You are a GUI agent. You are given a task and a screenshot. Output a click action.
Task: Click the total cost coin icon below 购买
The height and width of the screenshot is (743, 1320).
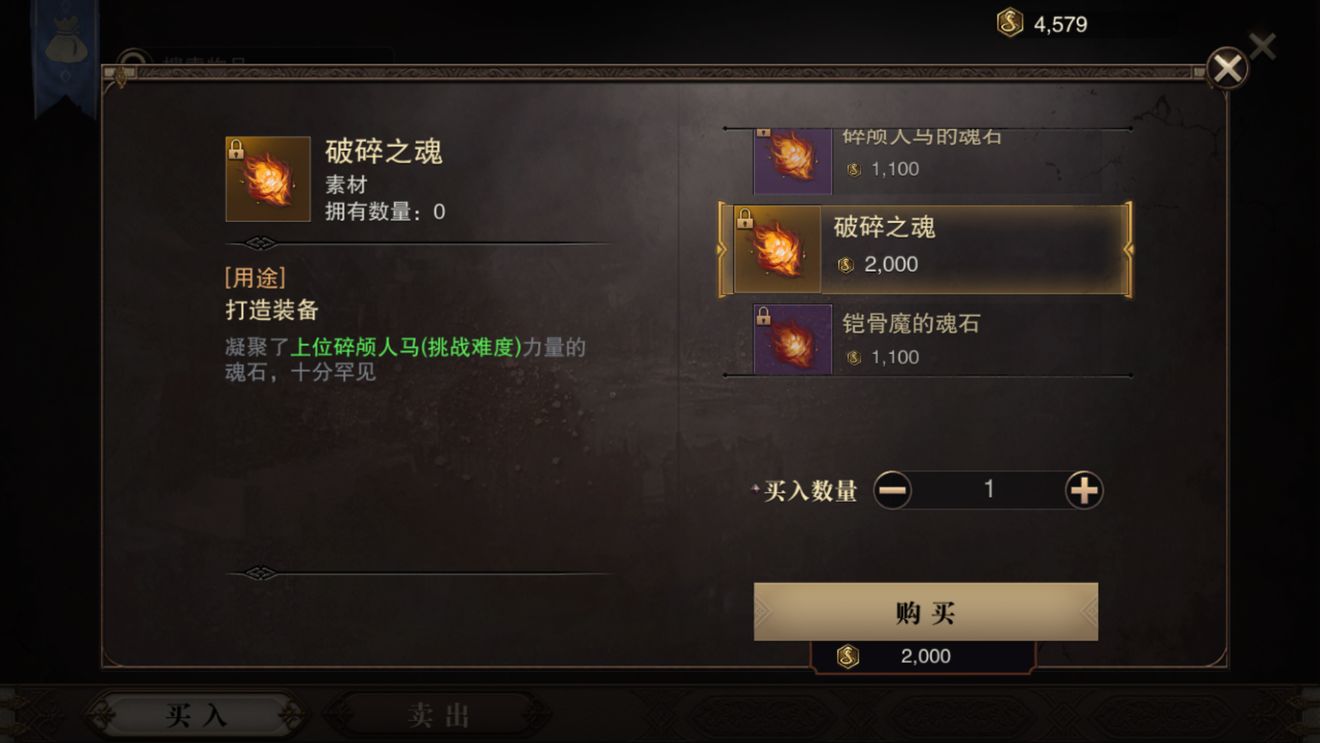848,656
